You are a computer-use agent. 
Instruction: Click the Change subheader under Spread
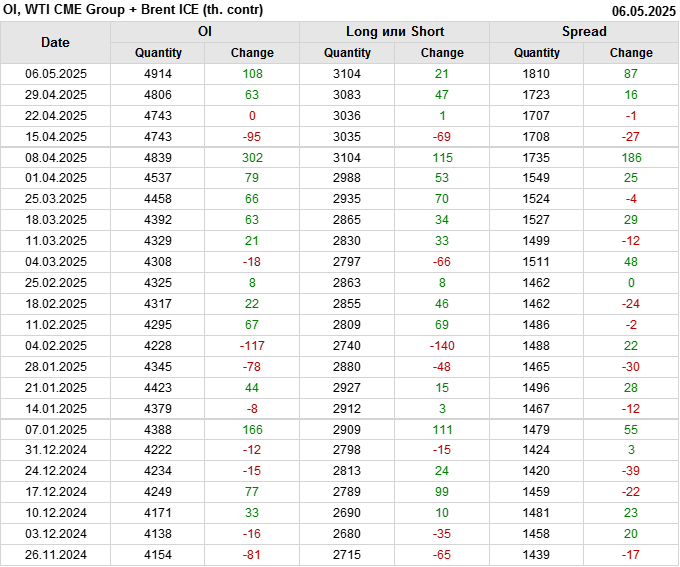point(631,53)
